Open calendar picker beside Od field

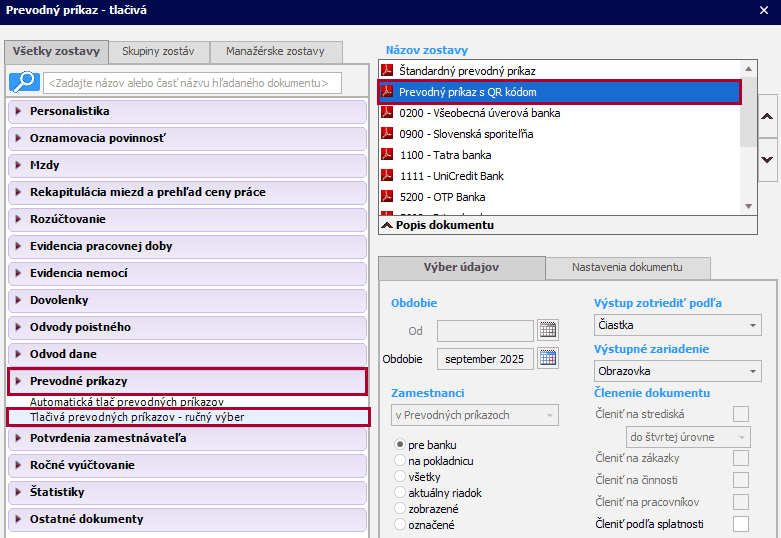pos(547,330)
